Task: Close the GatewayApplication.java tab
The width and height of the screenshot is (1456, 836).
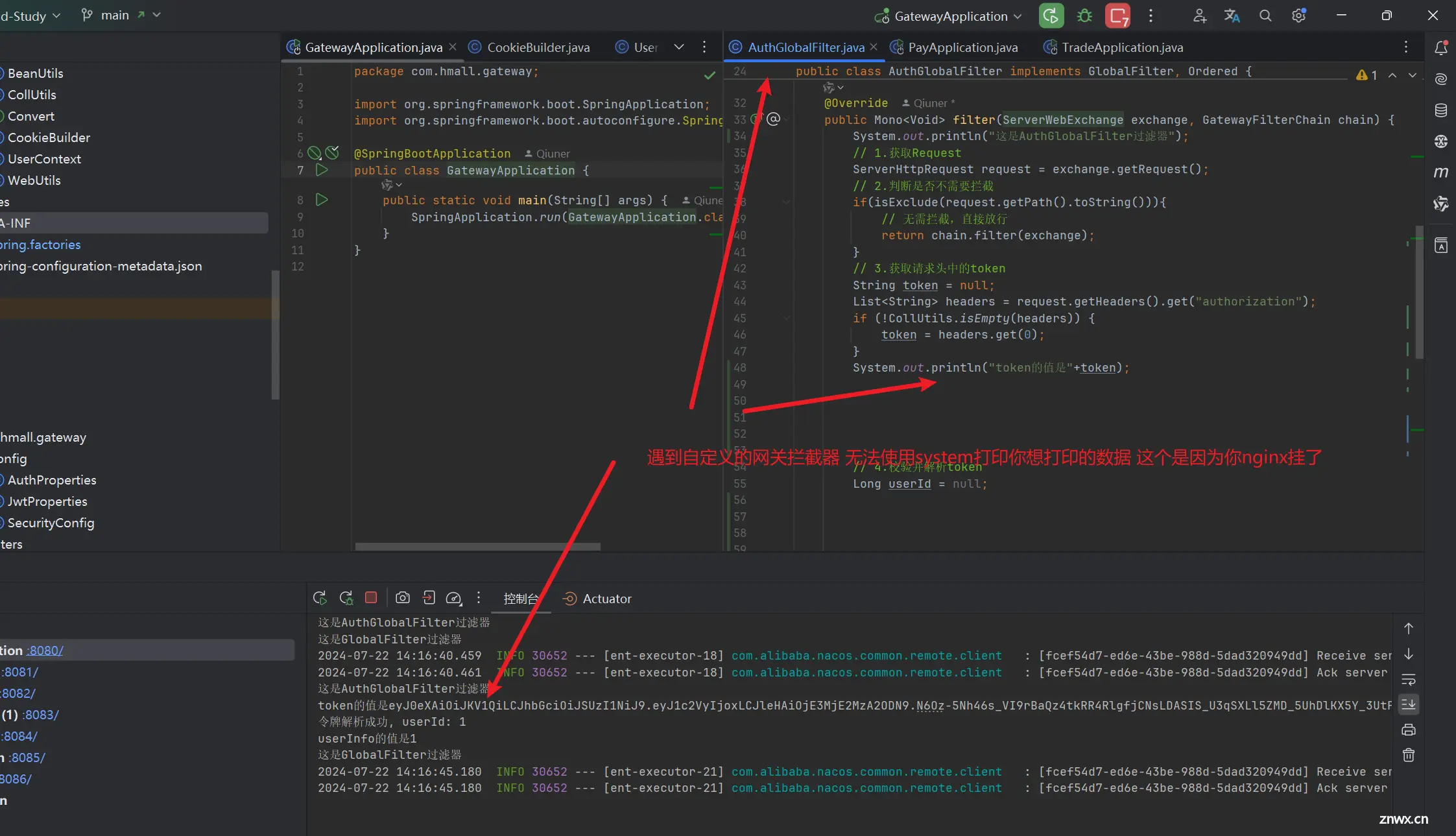Action: tap(453, 47)
